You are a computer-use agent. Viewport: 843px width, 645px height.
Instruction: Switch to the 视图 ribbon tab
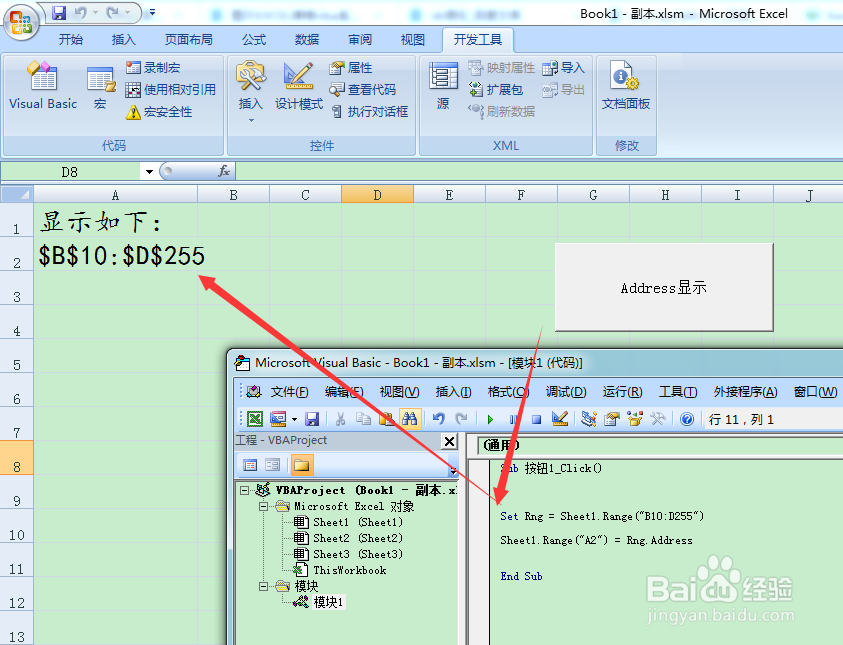click(413, 39)
